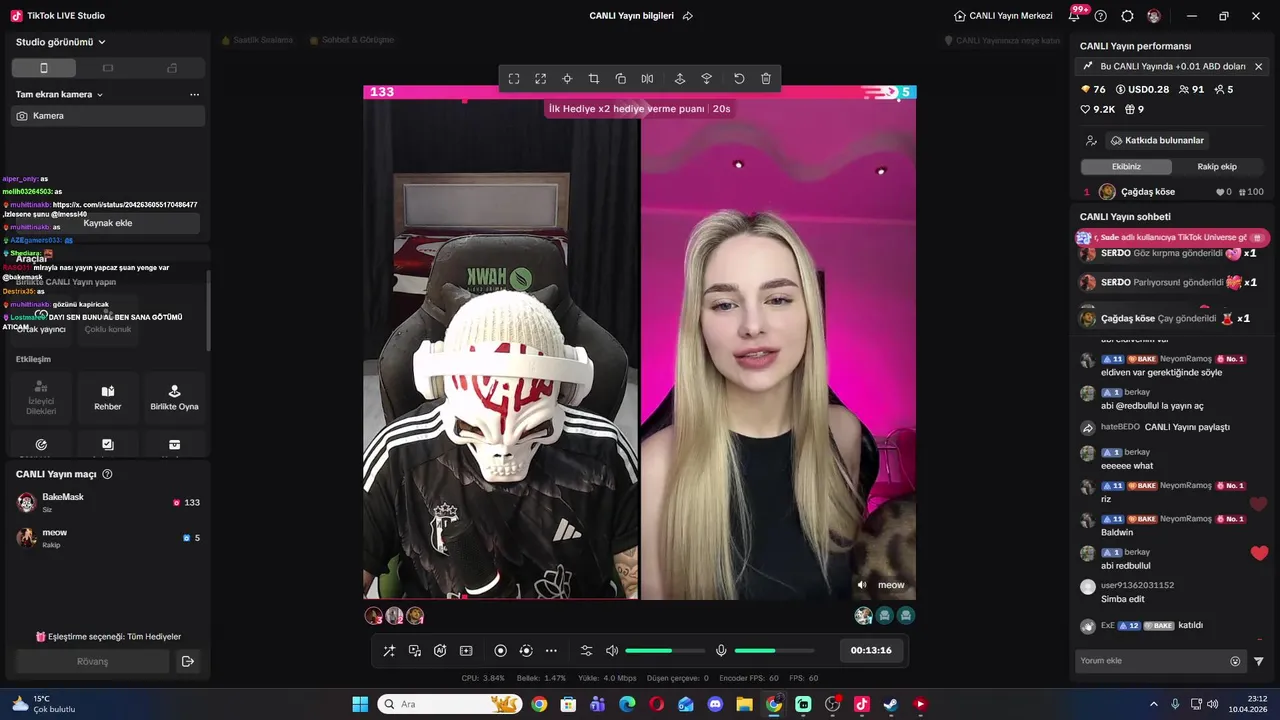Image resolution: width=1280 pixels, height=720 pixels.
Task: Open Discord from the taskbar
Action: [715, 704]
